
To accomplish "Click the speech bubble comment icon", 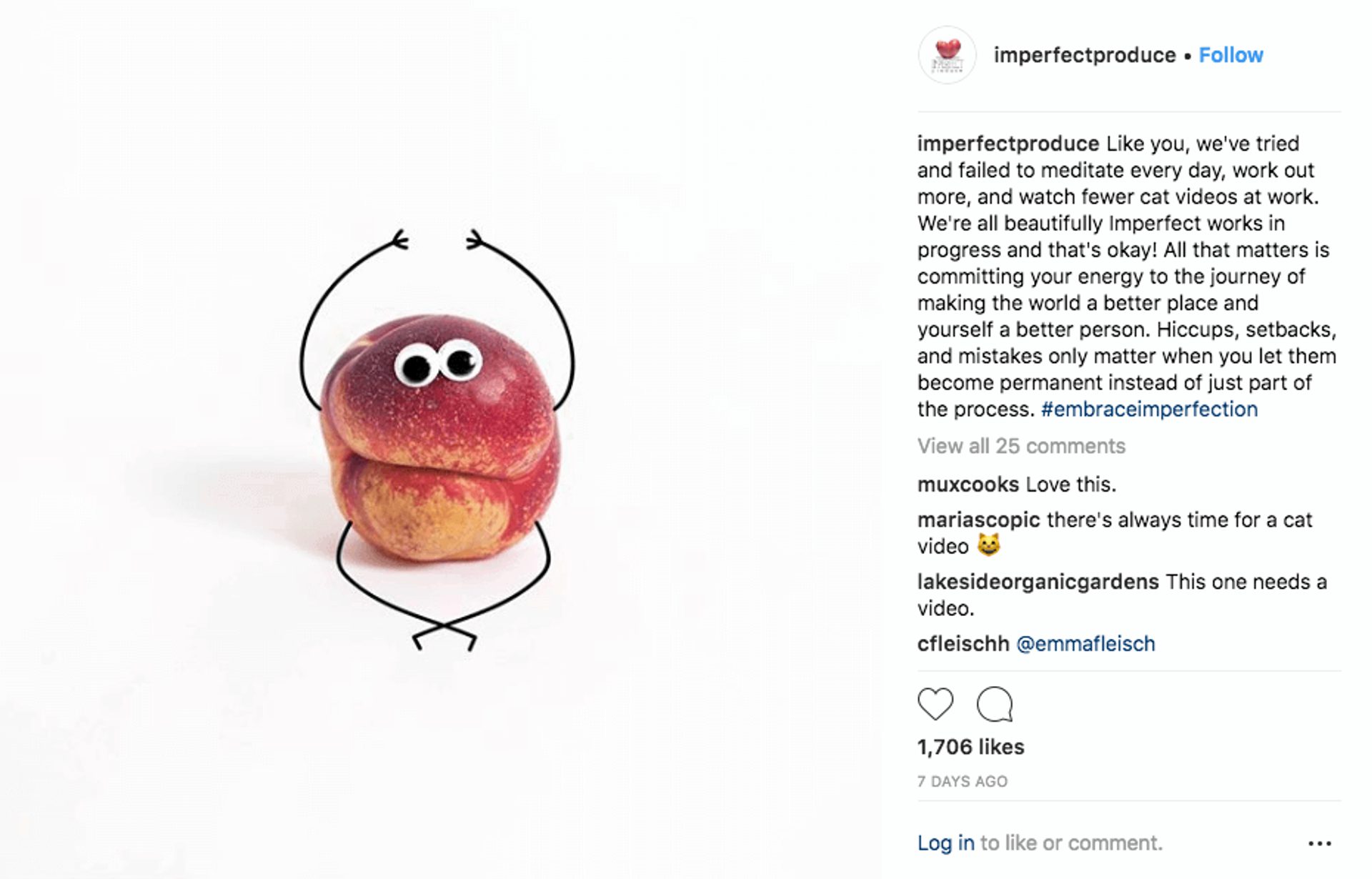I will [x=995, y=704].
